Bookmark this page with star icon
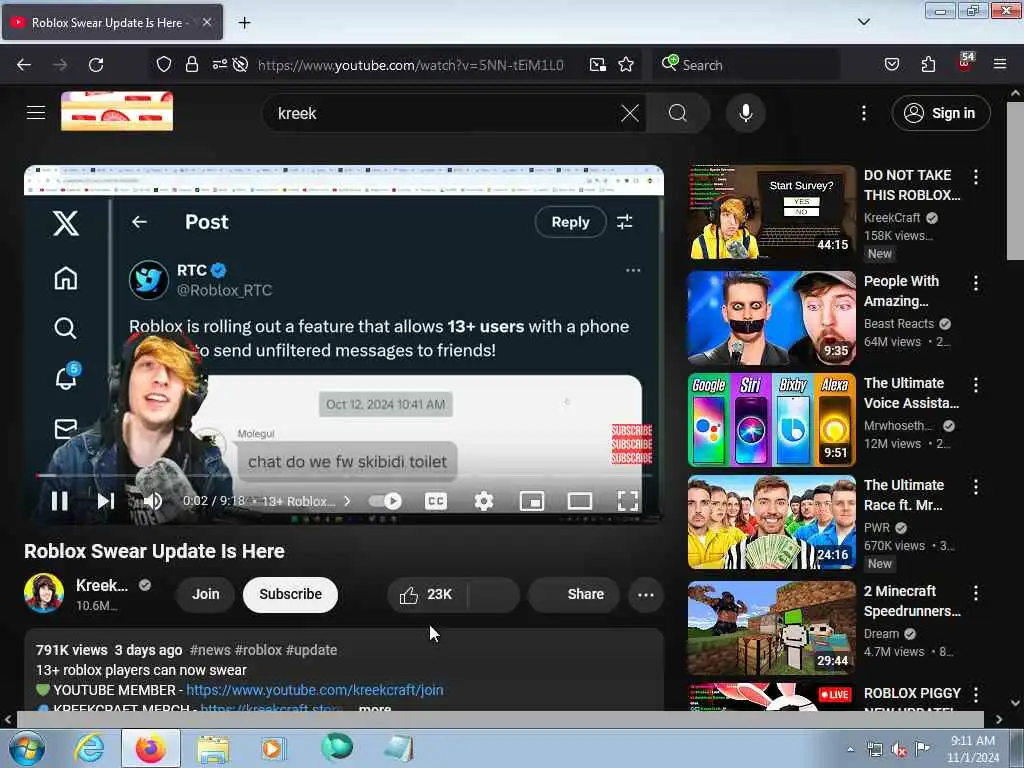The image size is (1024, 768). point(626,65)
